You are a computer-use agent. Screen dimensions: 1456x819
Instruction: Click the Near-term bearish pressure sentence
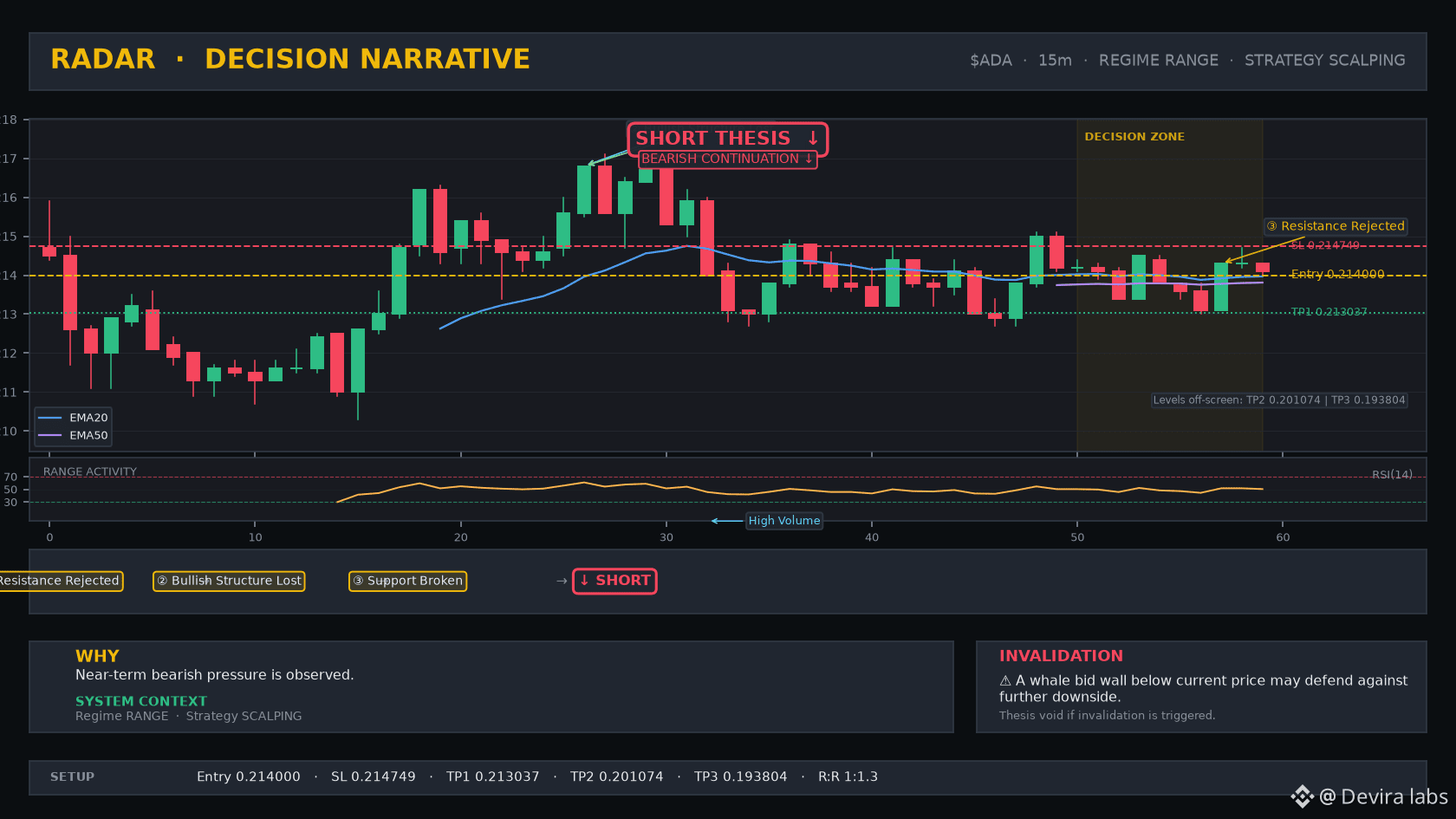(x=214, y=675)
